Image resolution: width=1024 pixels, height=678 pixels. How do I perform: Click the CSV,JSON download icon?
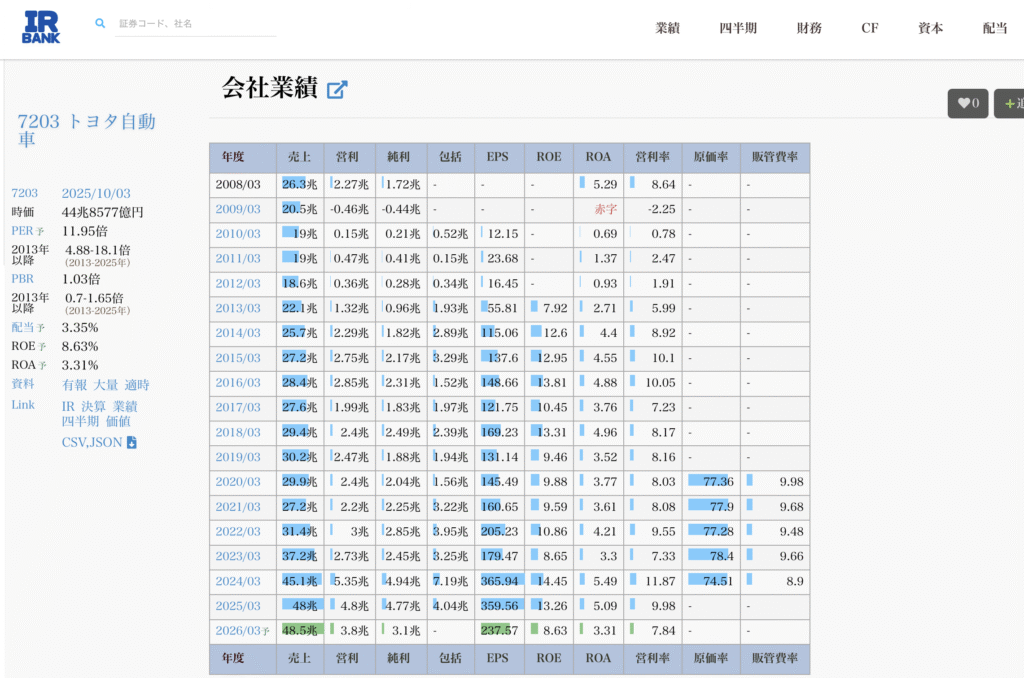click(x=131, y=442)
